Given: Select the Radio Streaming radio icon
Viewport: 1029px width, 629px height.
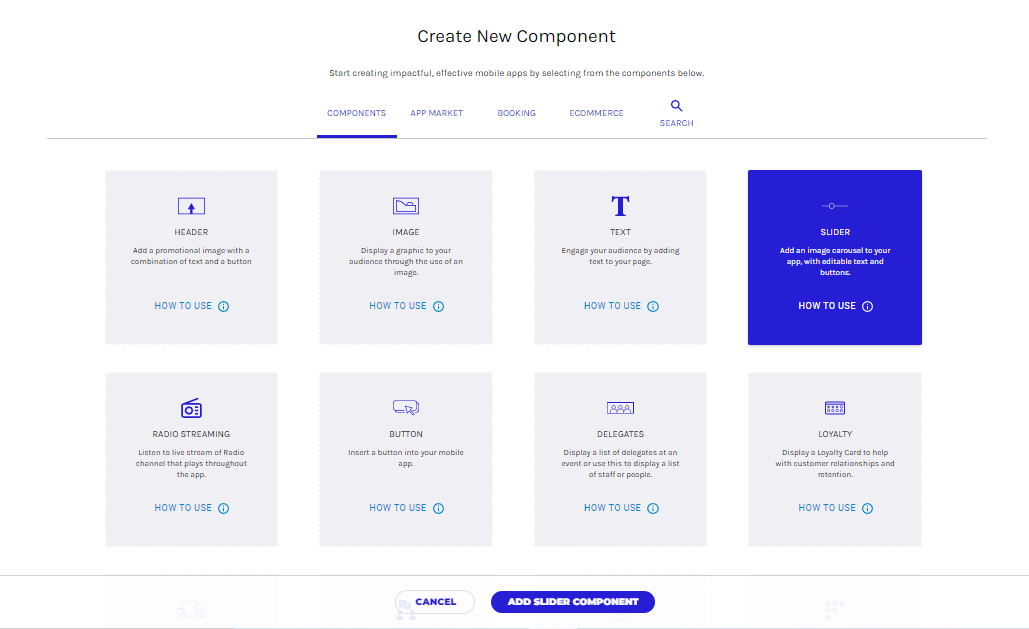Looking at the screenshot, I should click(191, 408).
